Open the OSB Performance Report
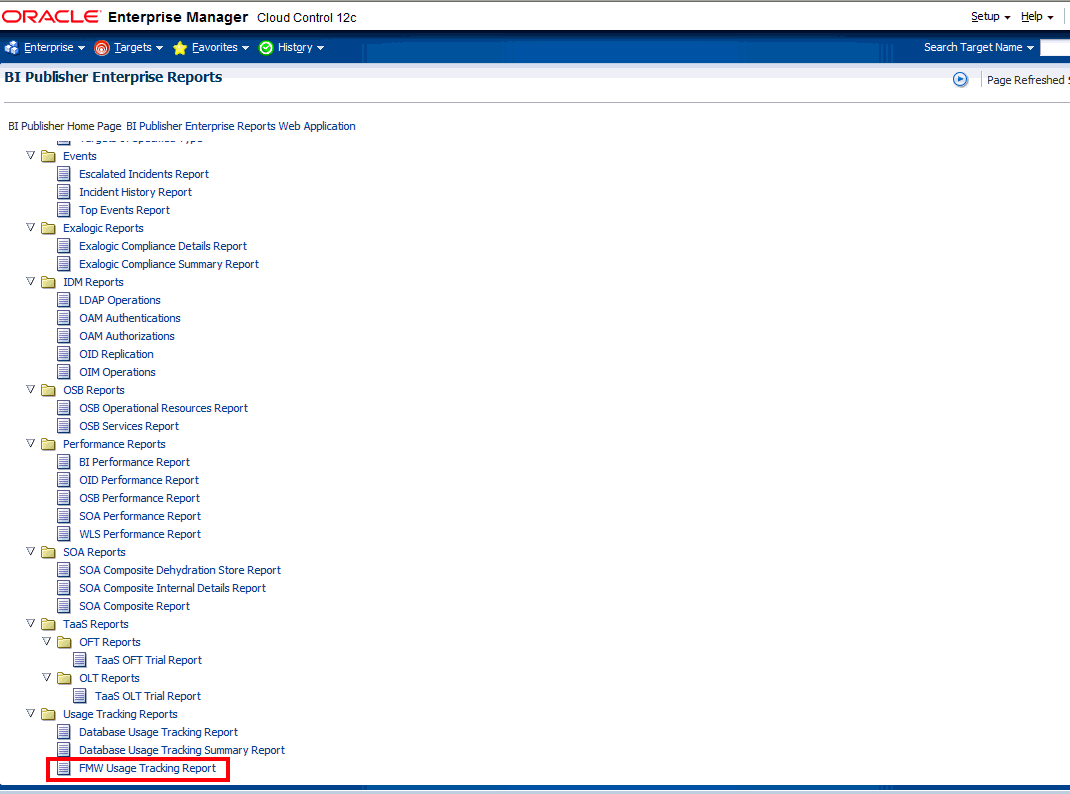The image size is (1070, 794). (140, 498)
